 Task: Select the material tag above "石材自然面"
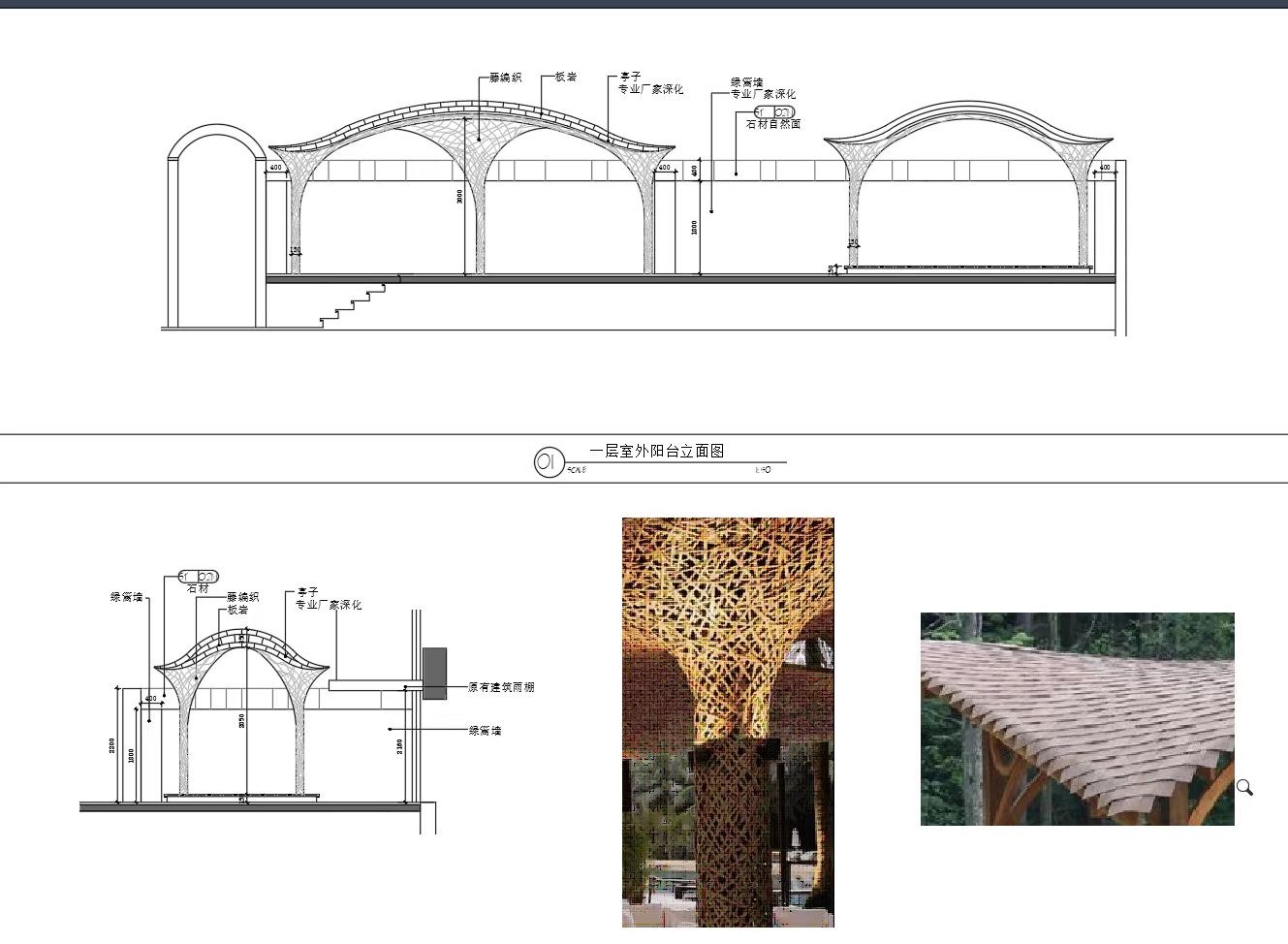click(x=774, y=112)
